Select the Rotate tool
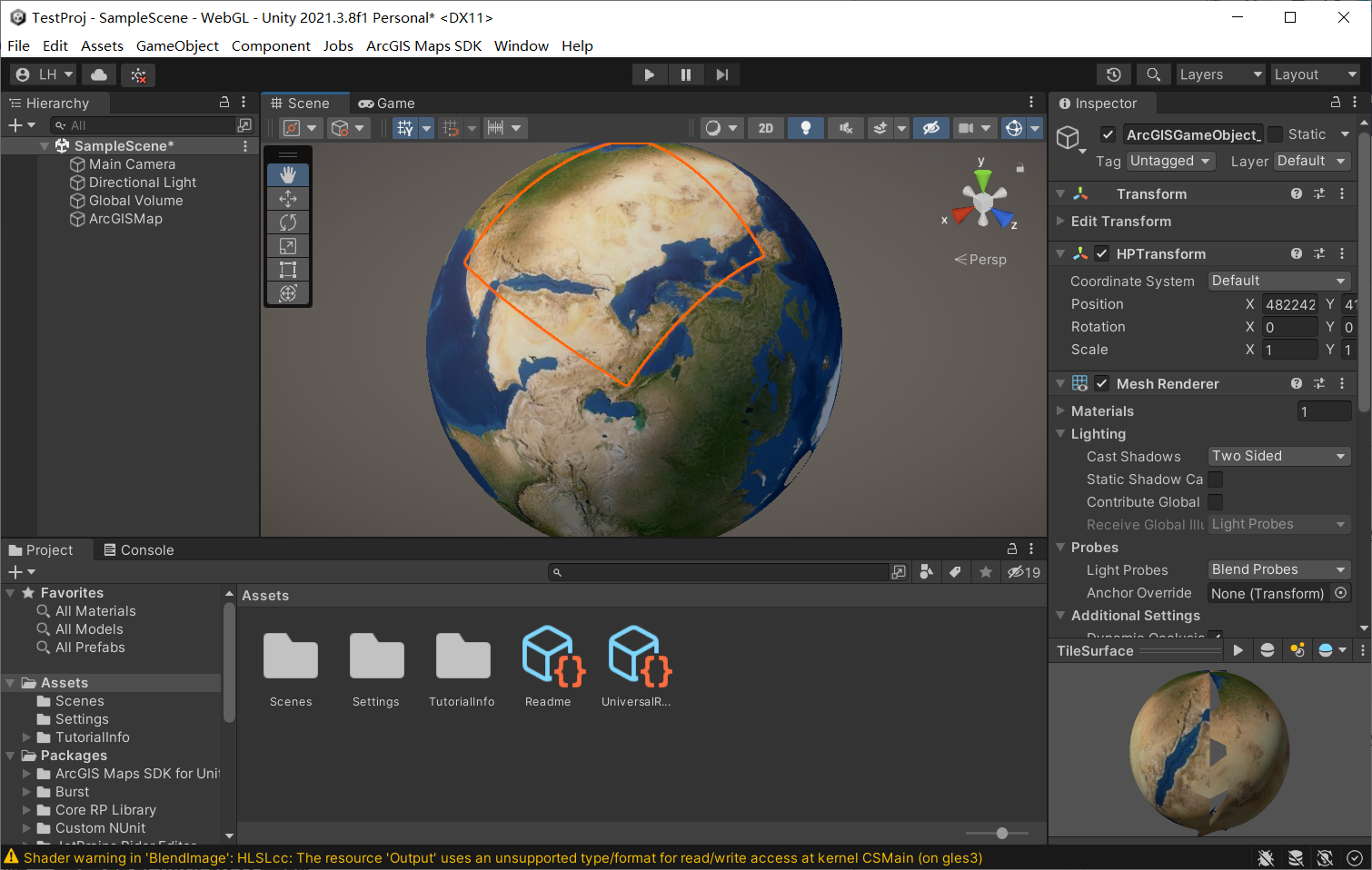Viewport: 1372px width, 870px height. (x=288, y=222)
